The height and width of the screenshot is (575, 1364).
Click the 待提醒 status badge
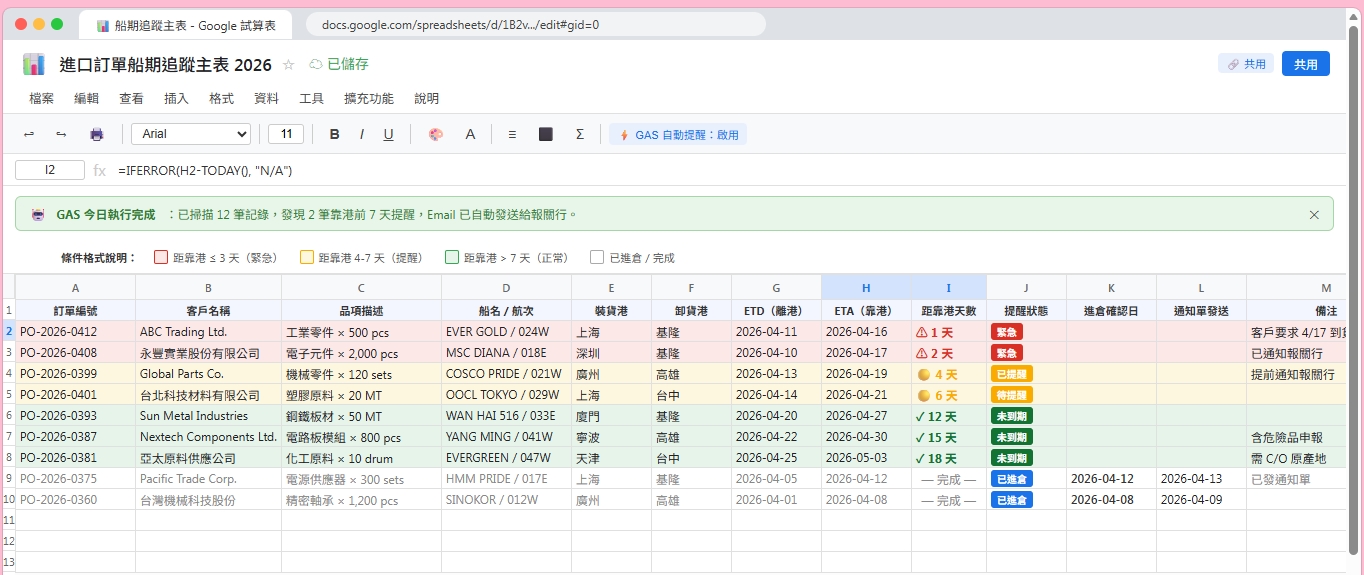(1012, 395)
